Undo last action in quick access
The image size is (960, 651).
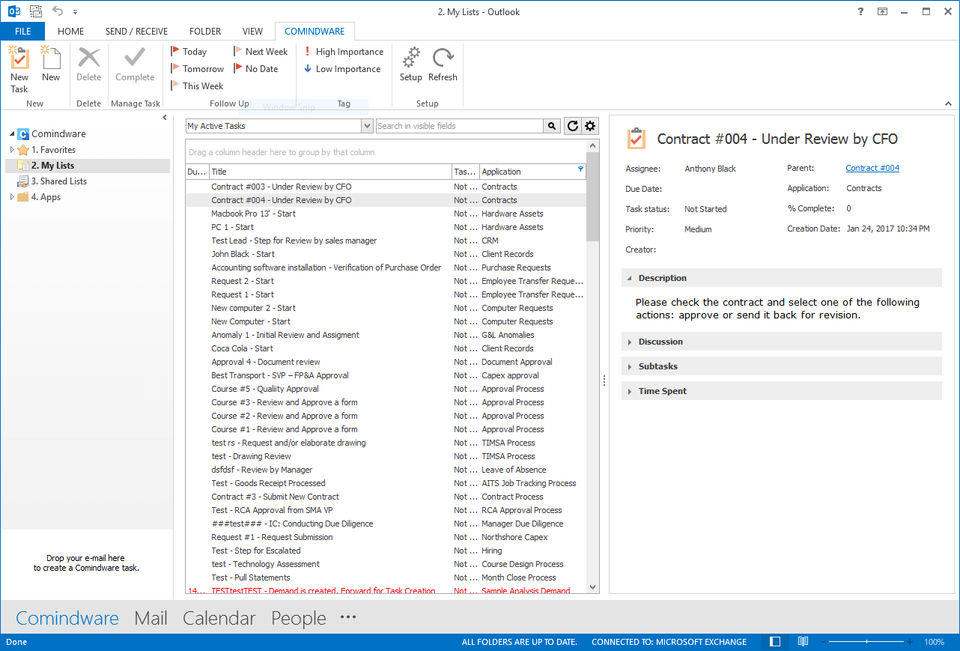click(x=58, y=11)
